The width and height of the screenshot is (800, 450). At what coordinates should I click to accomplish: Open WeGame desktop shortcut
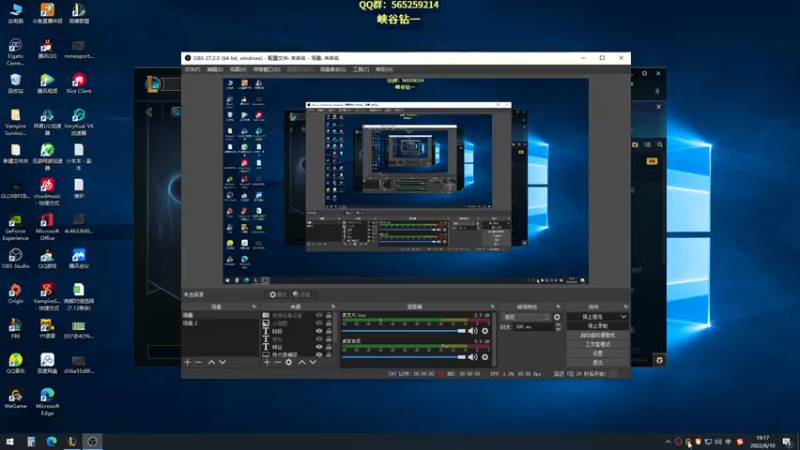tap(15, 398)
